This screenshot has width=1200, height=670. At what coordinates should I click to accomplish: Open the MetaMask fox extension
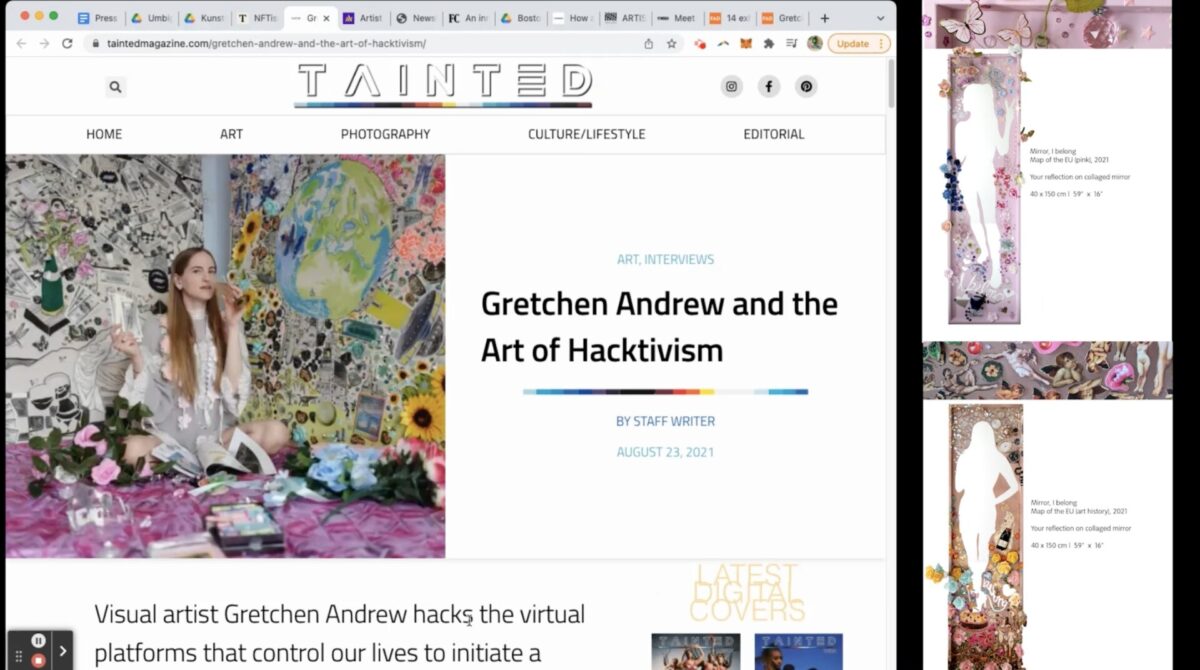pos(746,44)
